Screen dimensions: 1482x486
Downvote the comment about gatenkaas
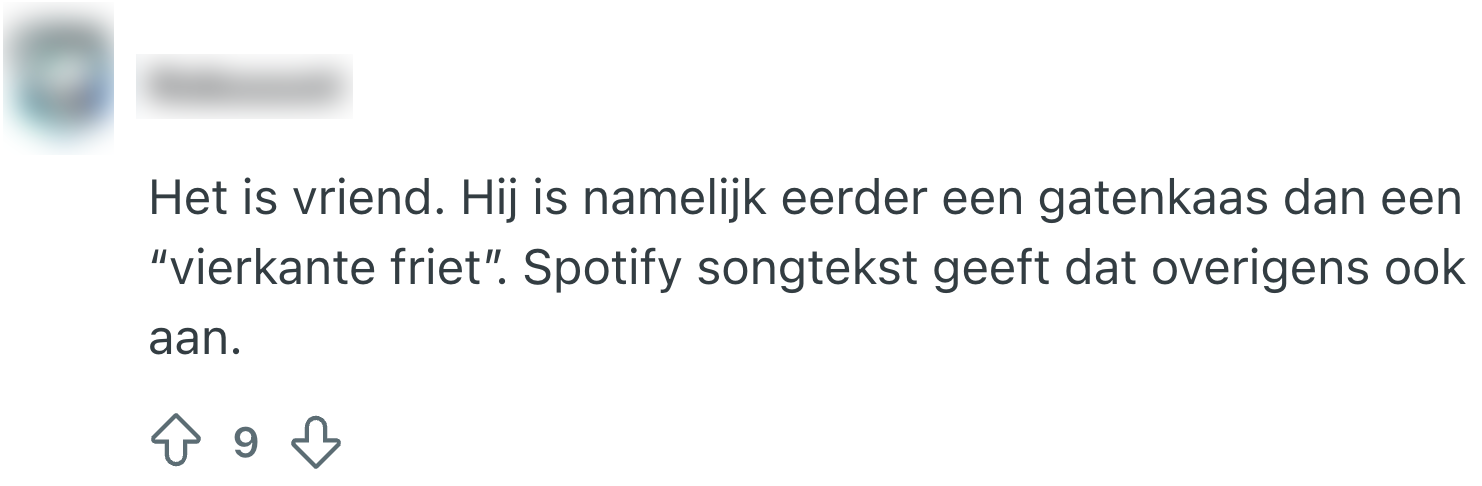316,442
